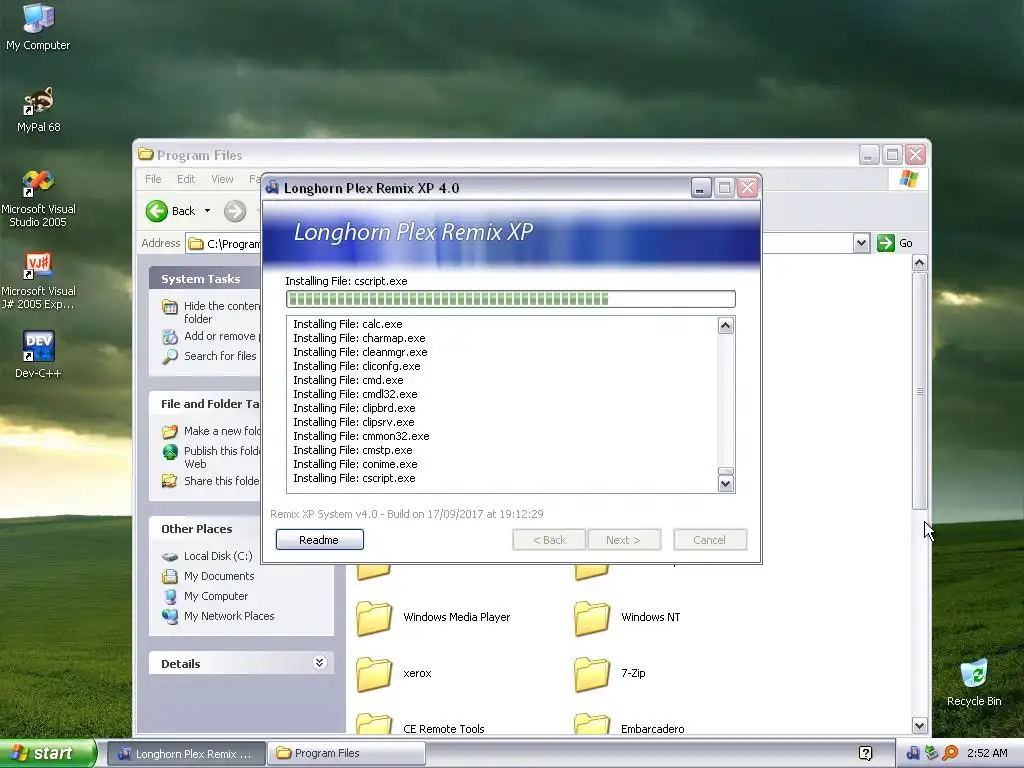Click Explorer scrollbar up arrow
This screenshot has width=1024, height=768.
[920, 263]
